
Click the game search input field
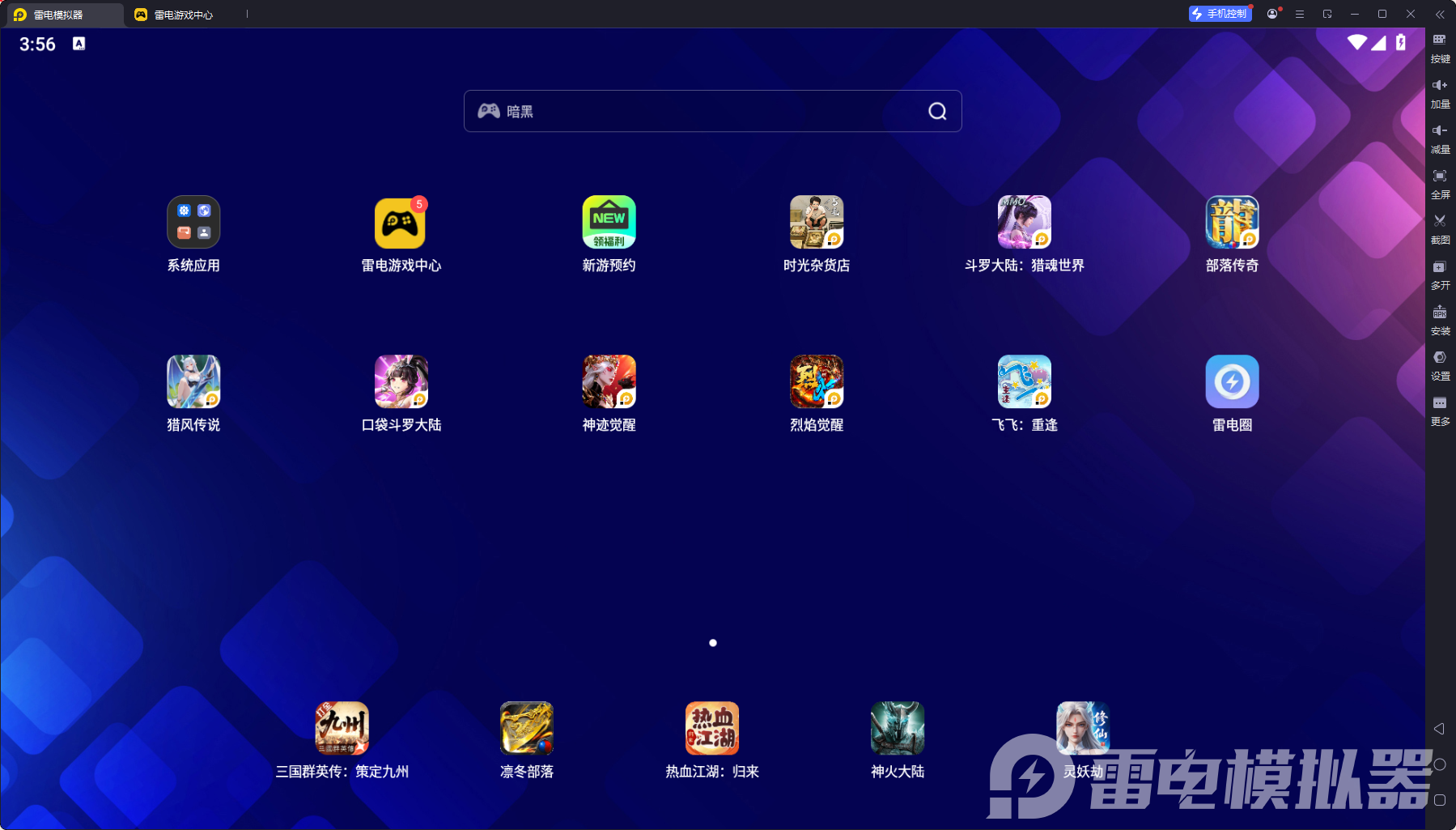click(712, 111)
